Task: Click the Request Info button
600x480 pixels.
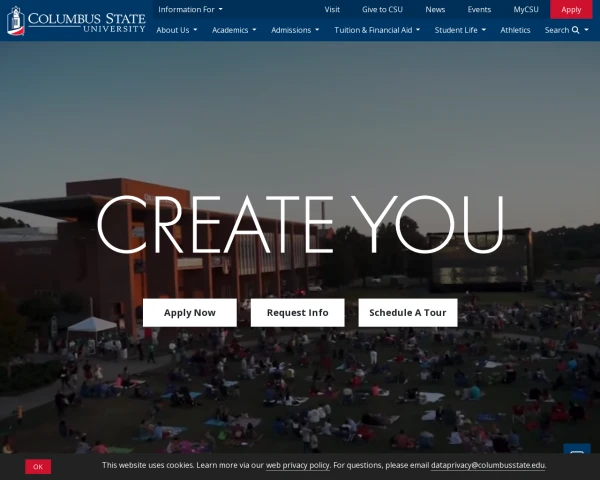Action: 297,313
